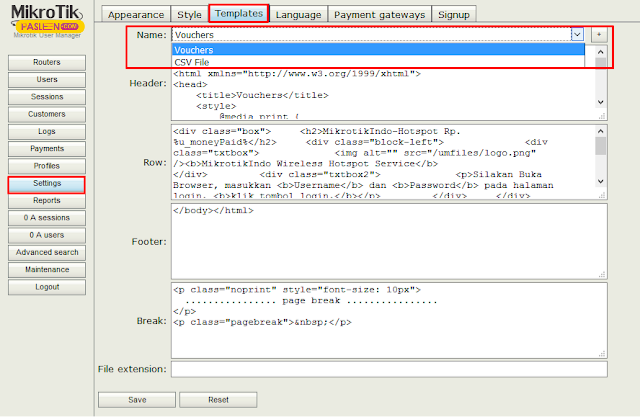Focus the Footer text area

(x=389, y=242)
